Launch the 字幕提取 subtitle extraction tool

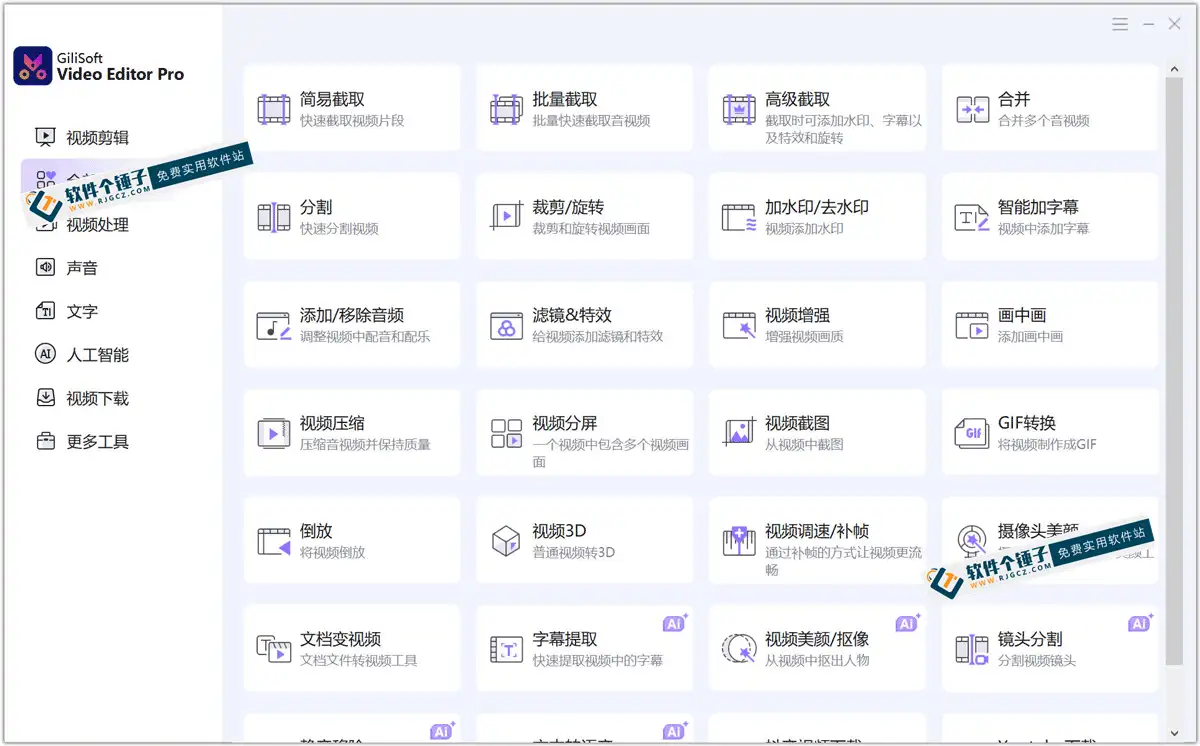tap(584, 648)
